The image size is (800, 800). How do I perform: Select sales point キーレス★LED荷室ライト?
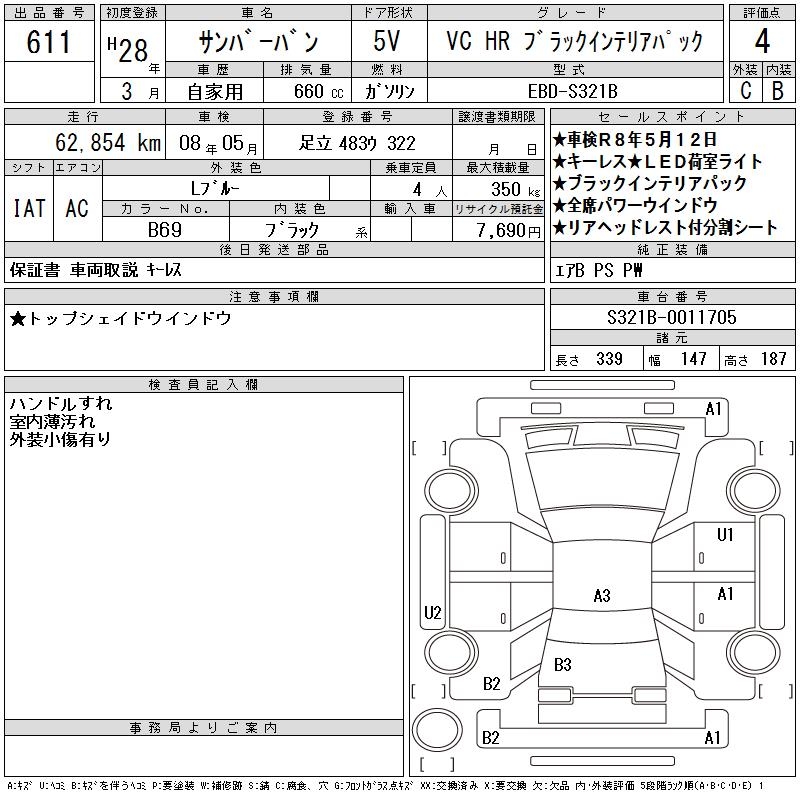coord(657,161)
